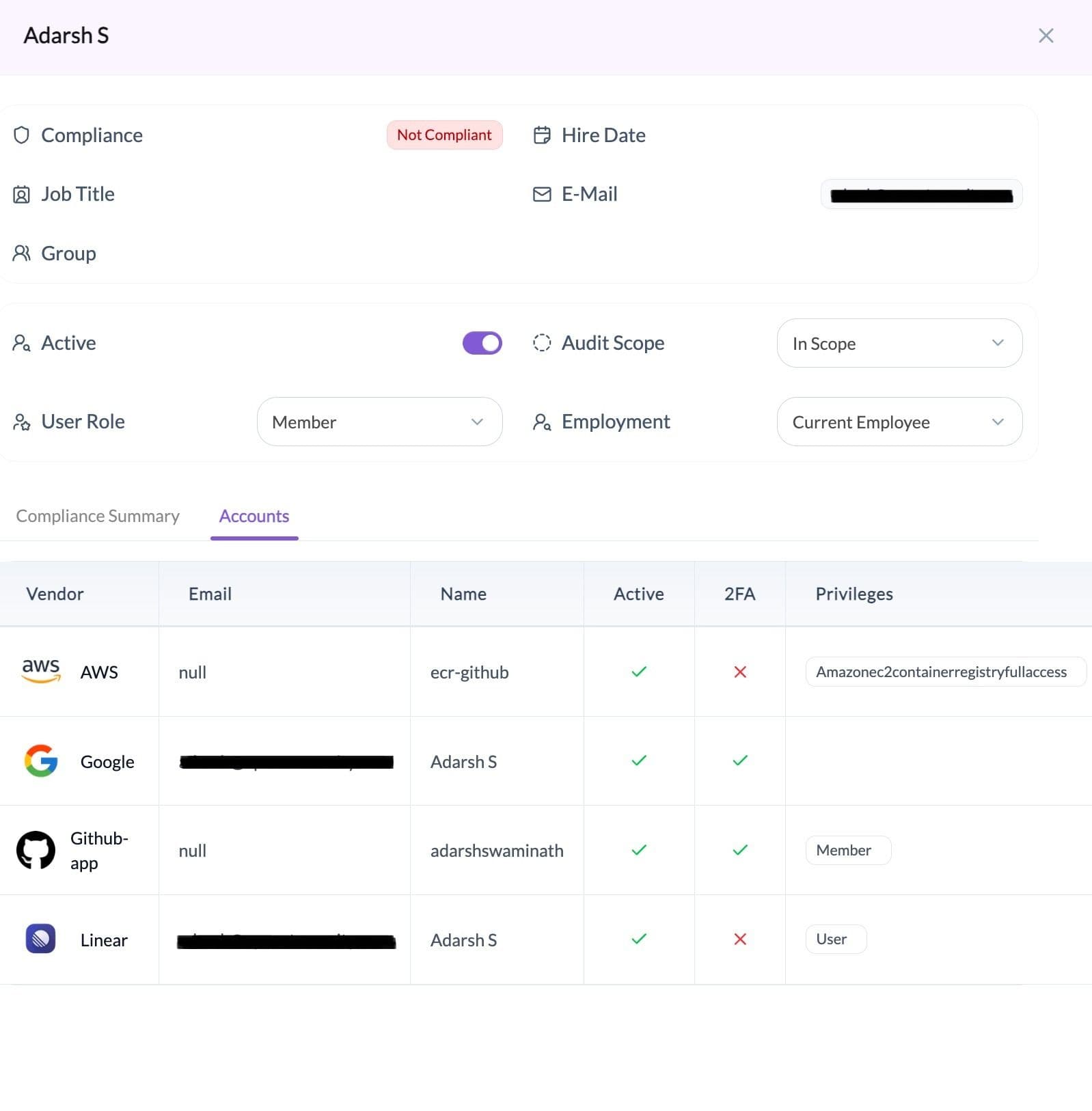Expand the User Role Member dropdown

[x=379, y=422]
